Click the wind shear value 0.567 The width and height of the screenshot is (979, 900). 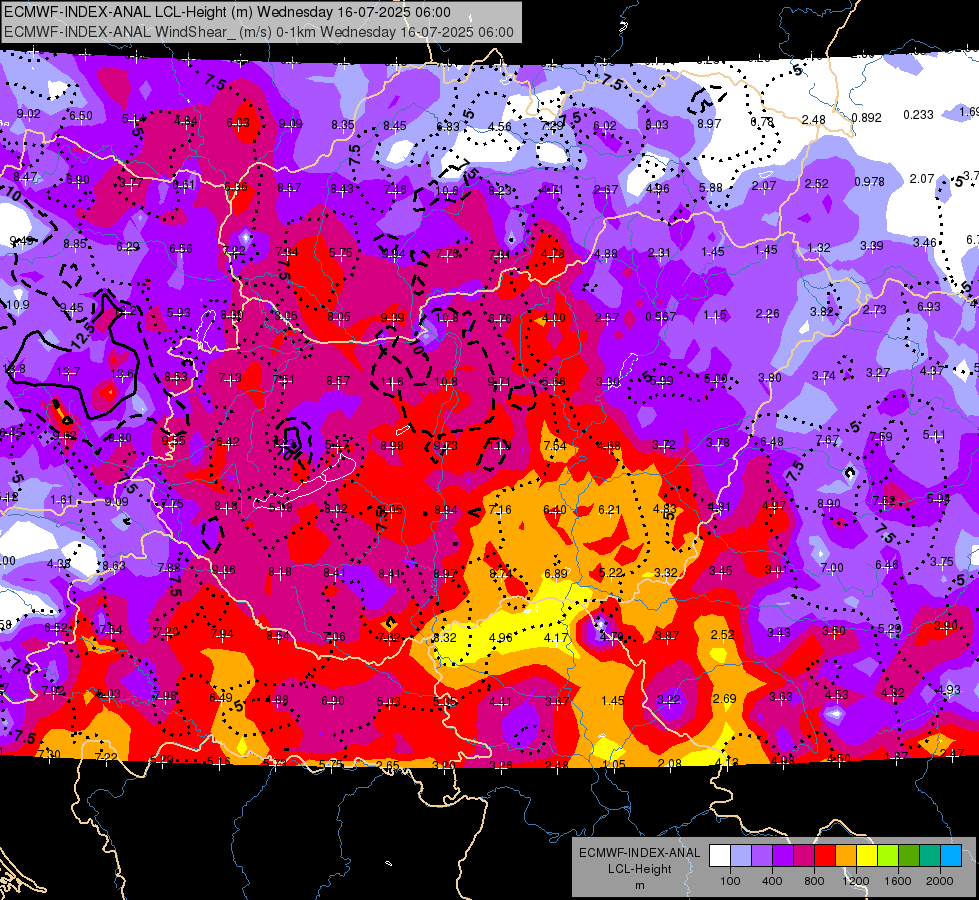[661, 317]
